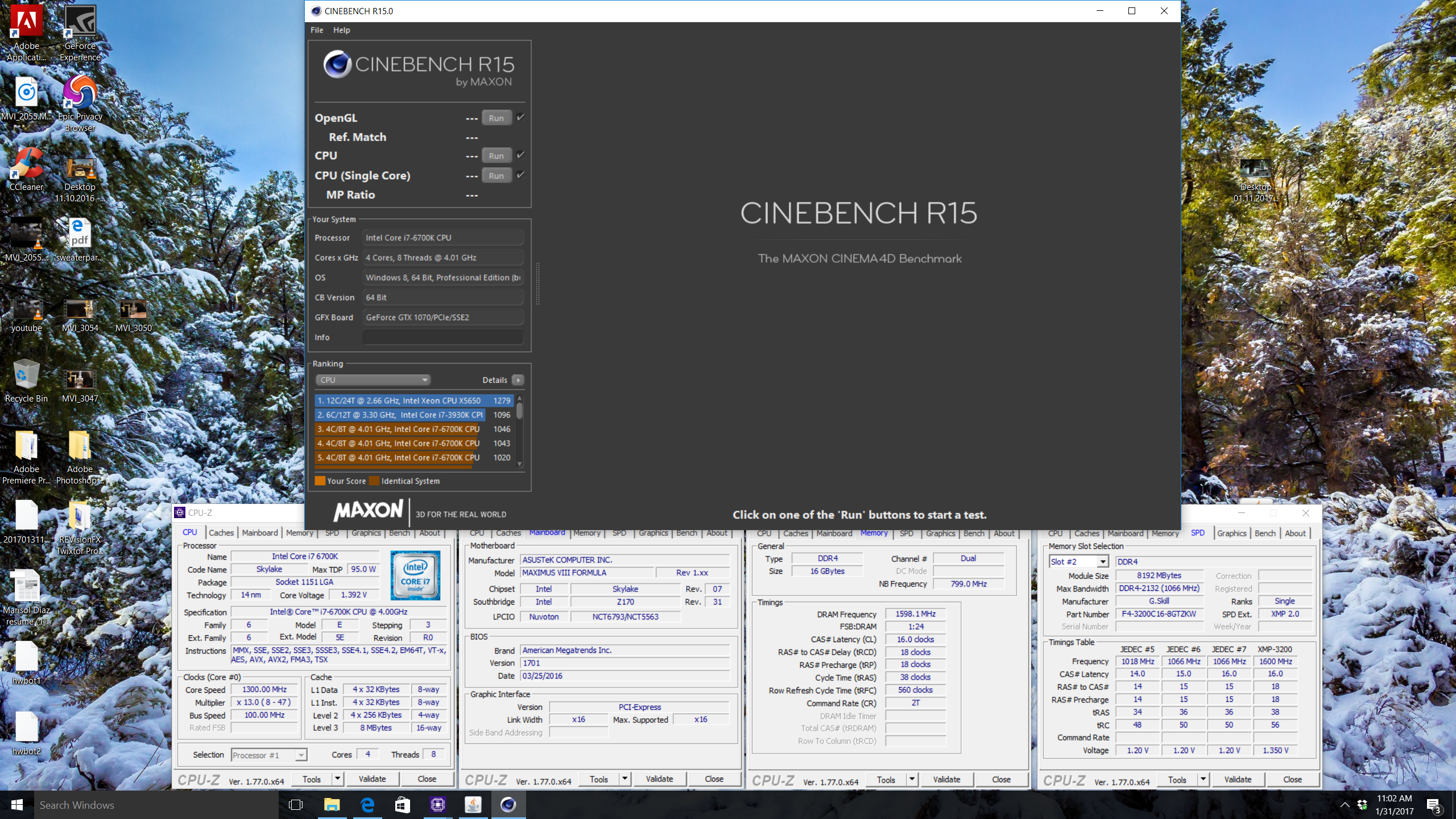1456x819 pixels.
Task: Switch to the Java taskbar app
Action: [x=473, y=805]
